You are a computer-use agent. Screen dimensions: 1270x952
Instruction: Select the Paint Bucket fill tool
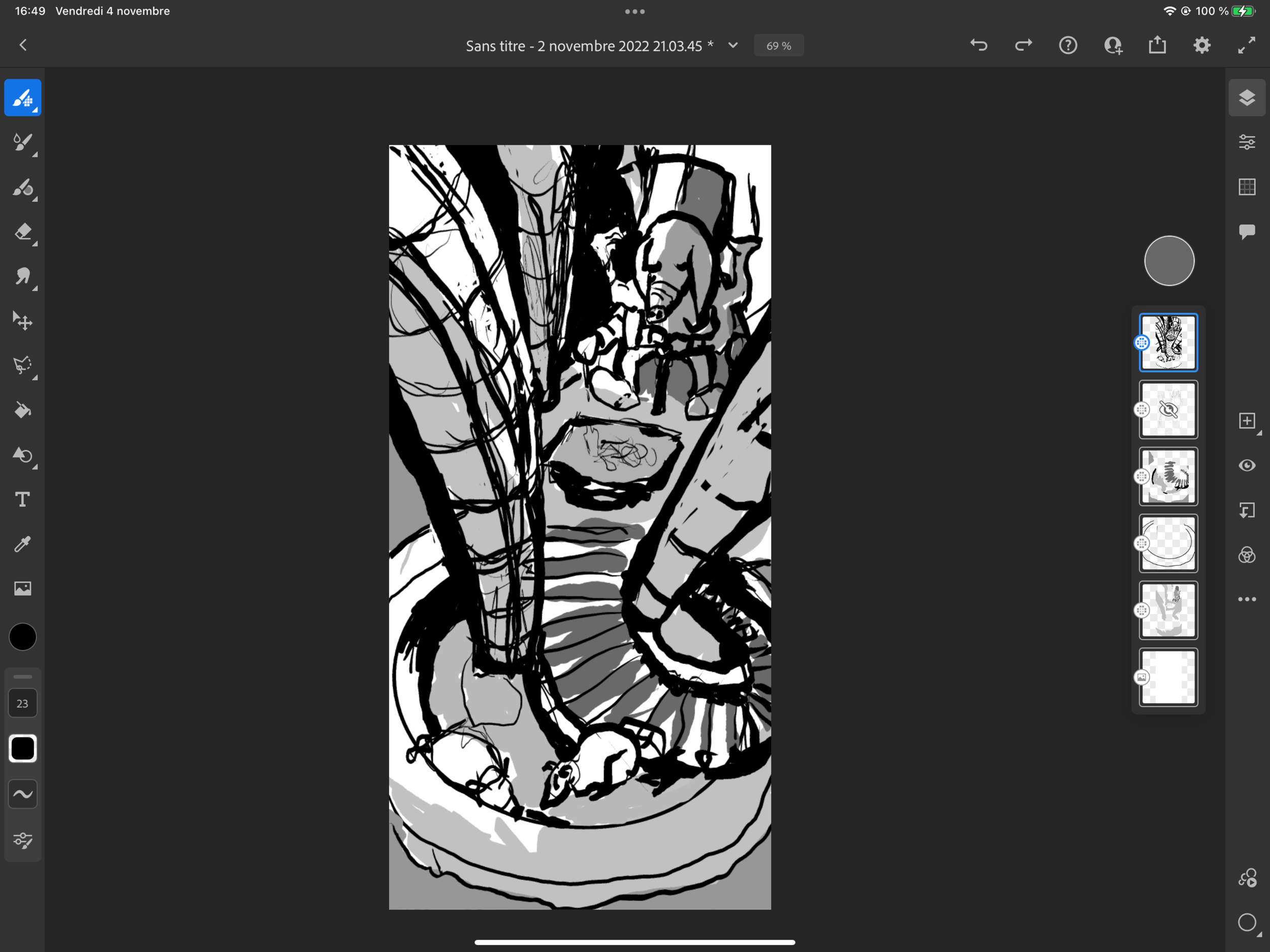click(x=22, y=410)
